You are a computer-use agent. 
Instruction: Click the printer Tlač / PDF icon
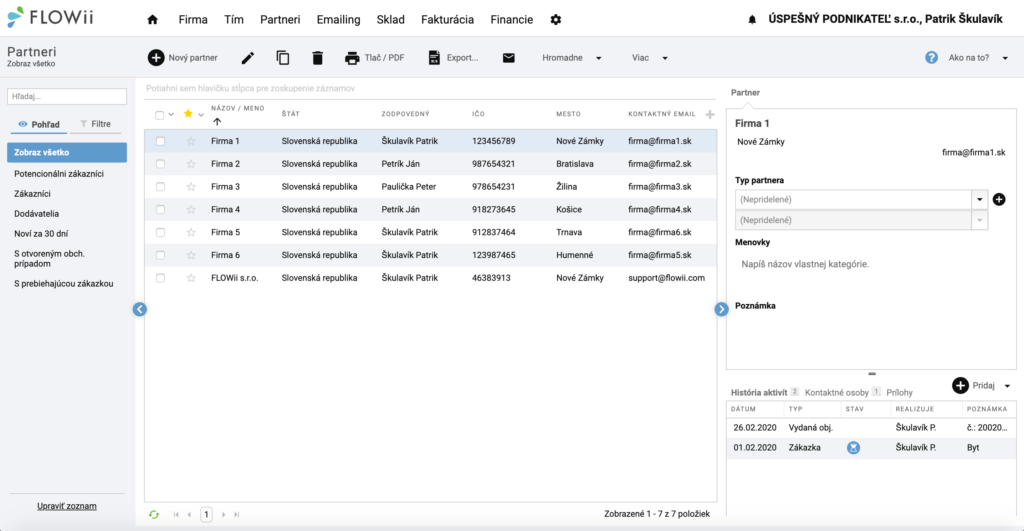click(x=352, y=58)
